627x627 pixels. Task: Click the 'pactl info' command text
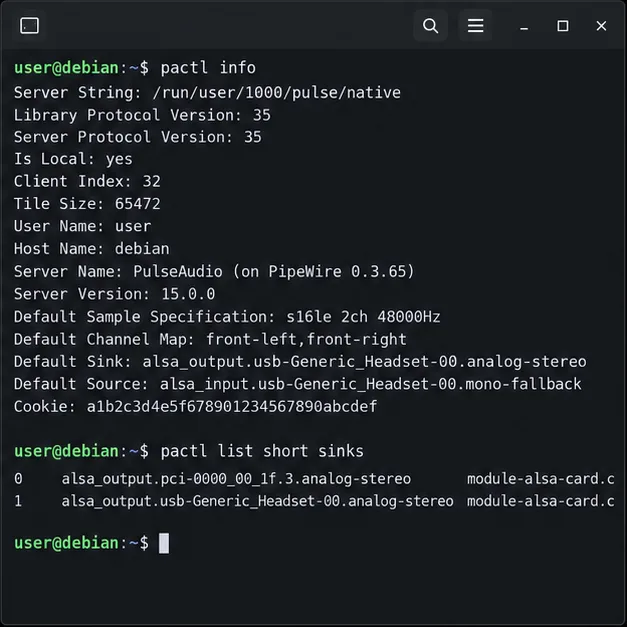coord(208,68)
